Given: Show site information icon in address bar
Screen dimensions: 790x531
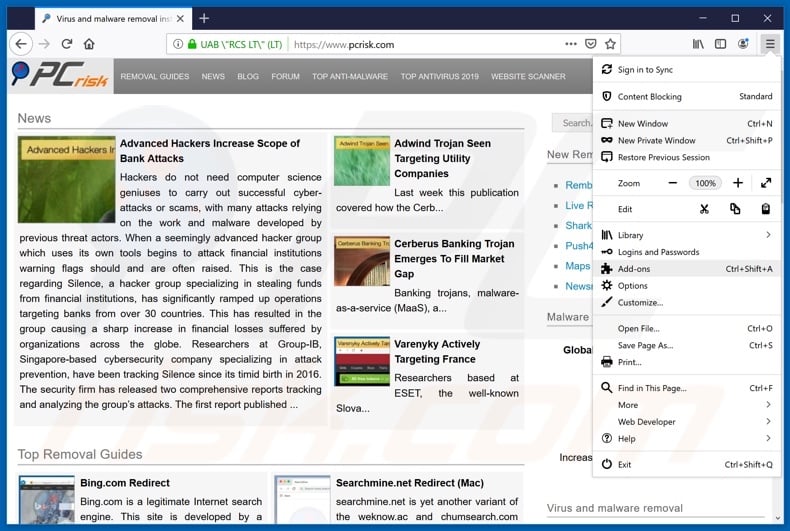Looking at the screenshot, I should point(178,44).
